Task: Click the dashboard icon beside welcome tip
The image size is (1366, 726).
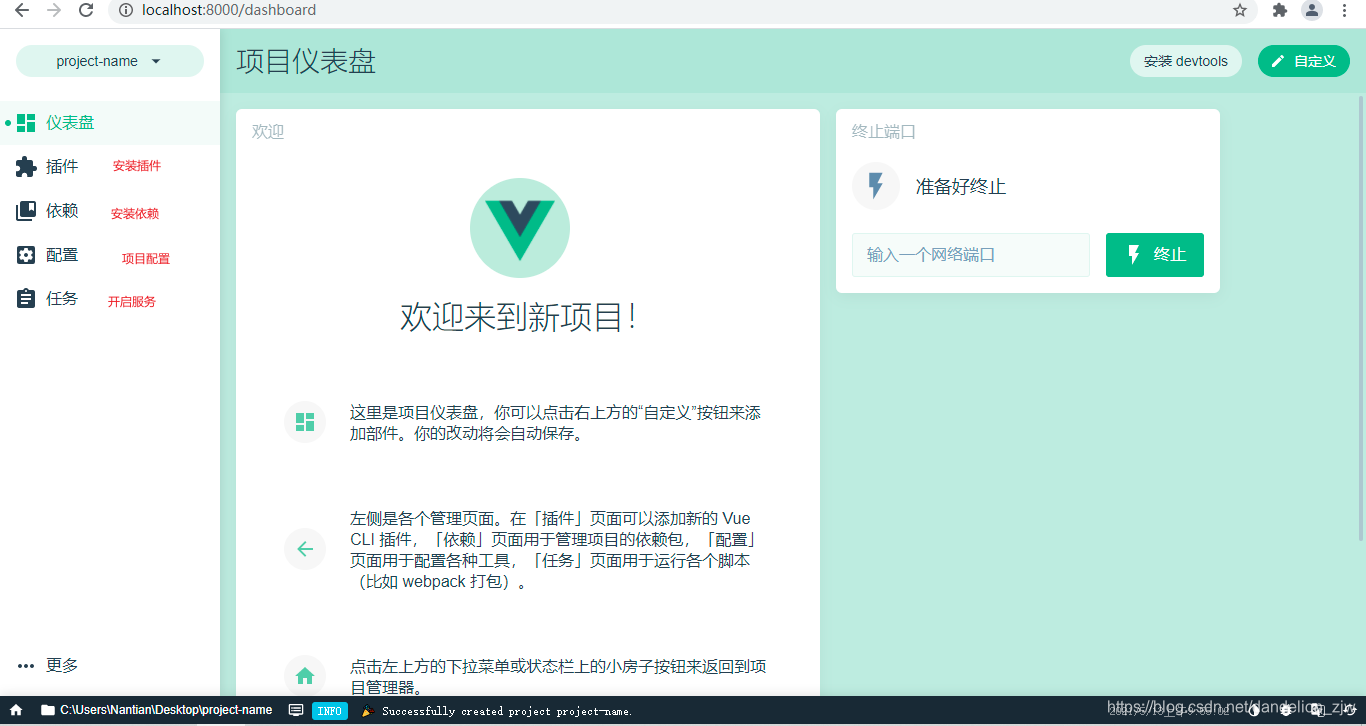Action: coord(305,422)
